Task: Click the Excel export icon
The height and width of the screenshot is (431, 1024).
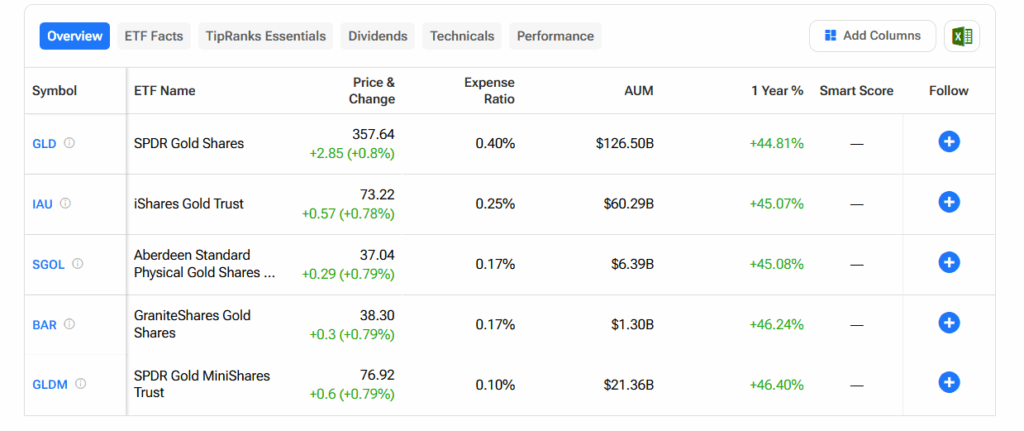Action: [962, 36]
